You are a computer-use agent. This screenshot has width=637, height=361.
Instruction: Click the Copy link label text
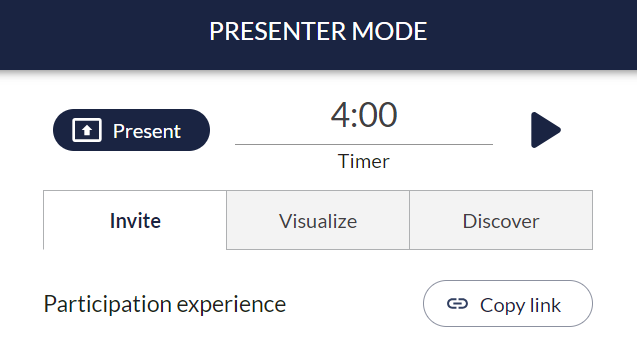click(520, 305)
